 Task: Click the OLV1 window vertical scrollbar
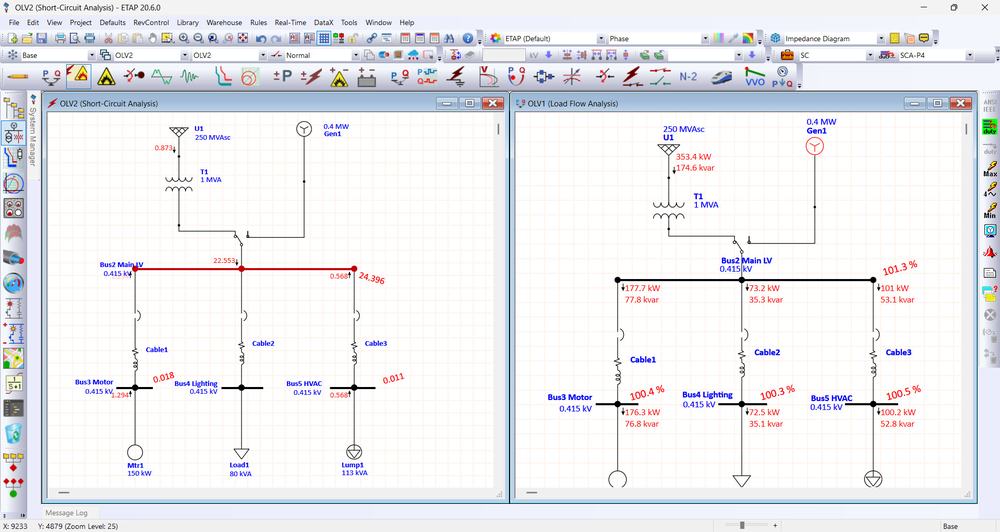pos(967,129)
